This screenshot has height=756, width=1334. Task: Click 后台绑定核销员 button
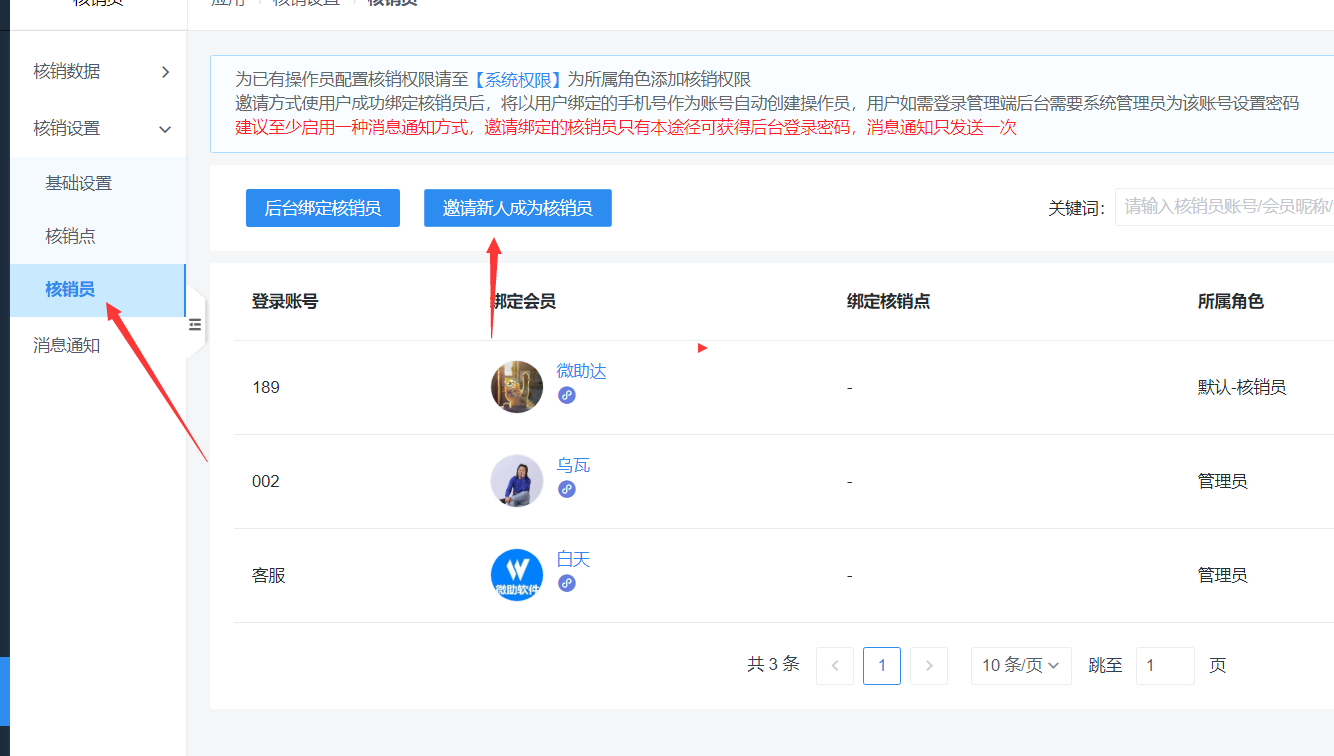coord(323,208)
